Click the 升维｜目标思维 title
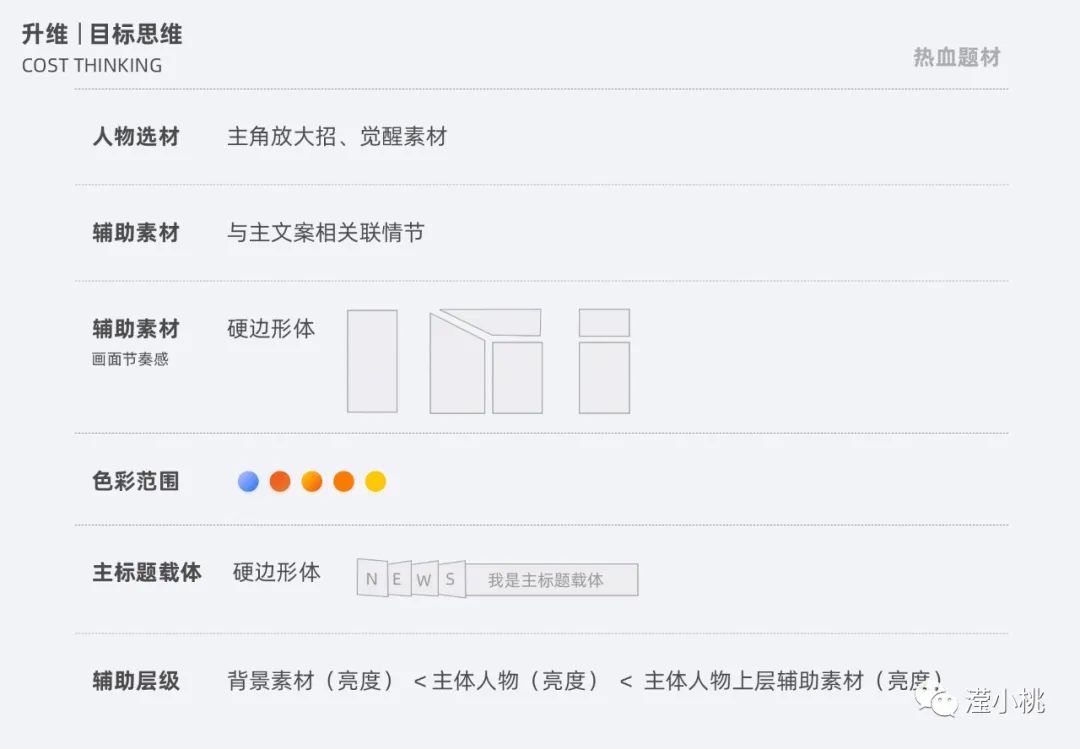The image size is (1080, 749). [x=102, y=35]
